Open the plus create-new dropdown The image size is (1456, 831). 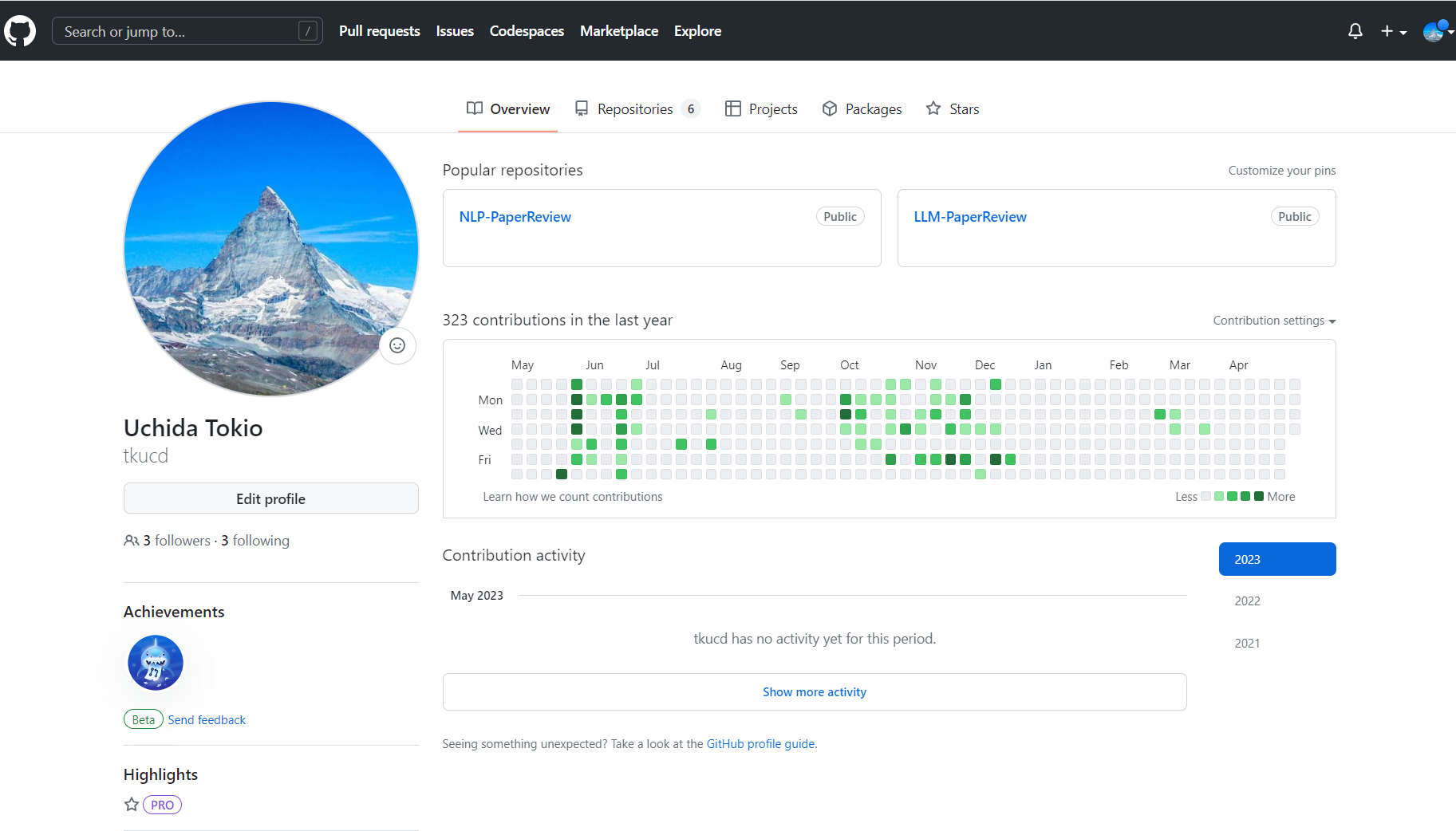(x=1393, y=31)
